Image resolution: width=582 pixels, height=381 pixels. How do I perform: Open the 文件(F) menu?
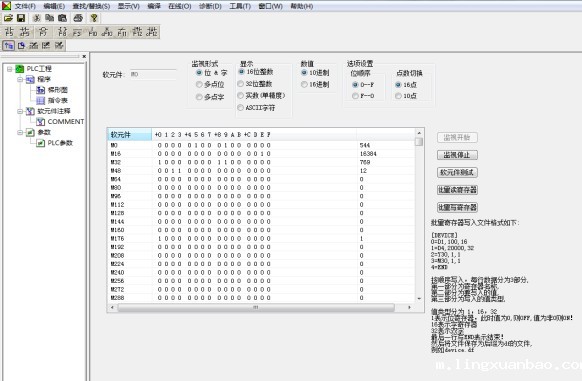coord(25,6)
